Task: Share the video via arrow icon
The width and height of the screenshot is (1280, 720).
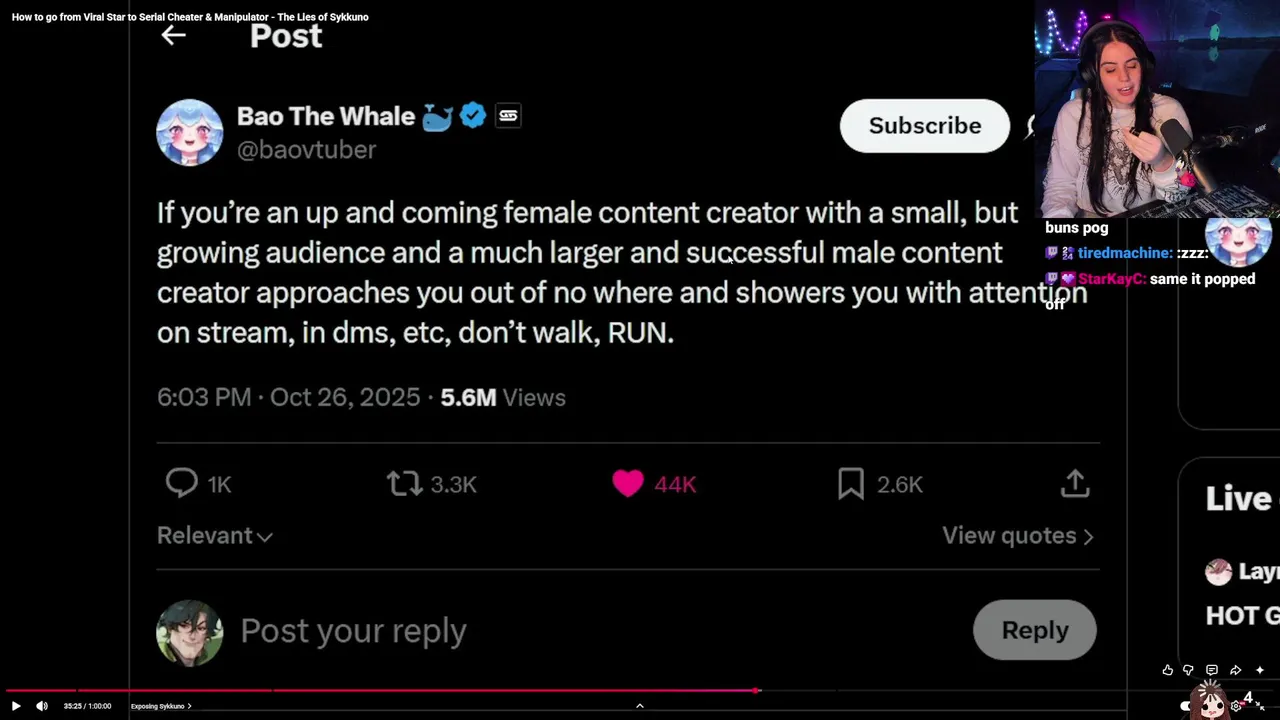Action: [x=1236, y=670]
